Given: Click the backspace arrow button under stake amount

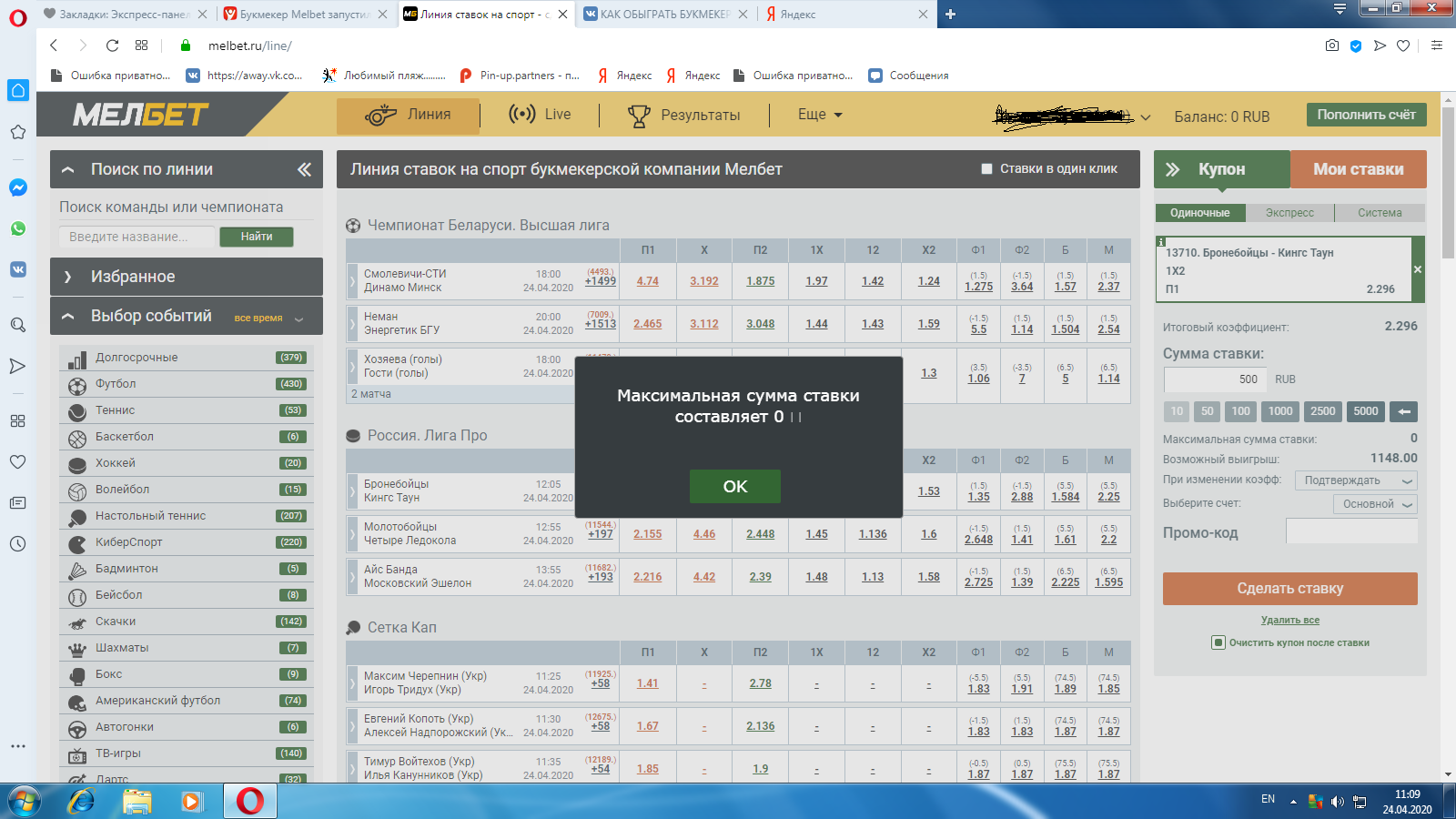Looking at the screenshot, I should pyautogui.click(x=1404, y=411).
